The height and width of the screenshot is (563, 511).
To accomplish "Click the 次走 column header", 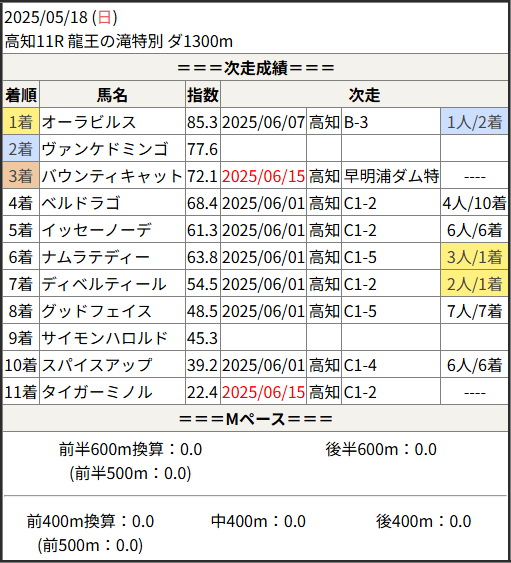I will (364, 95).
